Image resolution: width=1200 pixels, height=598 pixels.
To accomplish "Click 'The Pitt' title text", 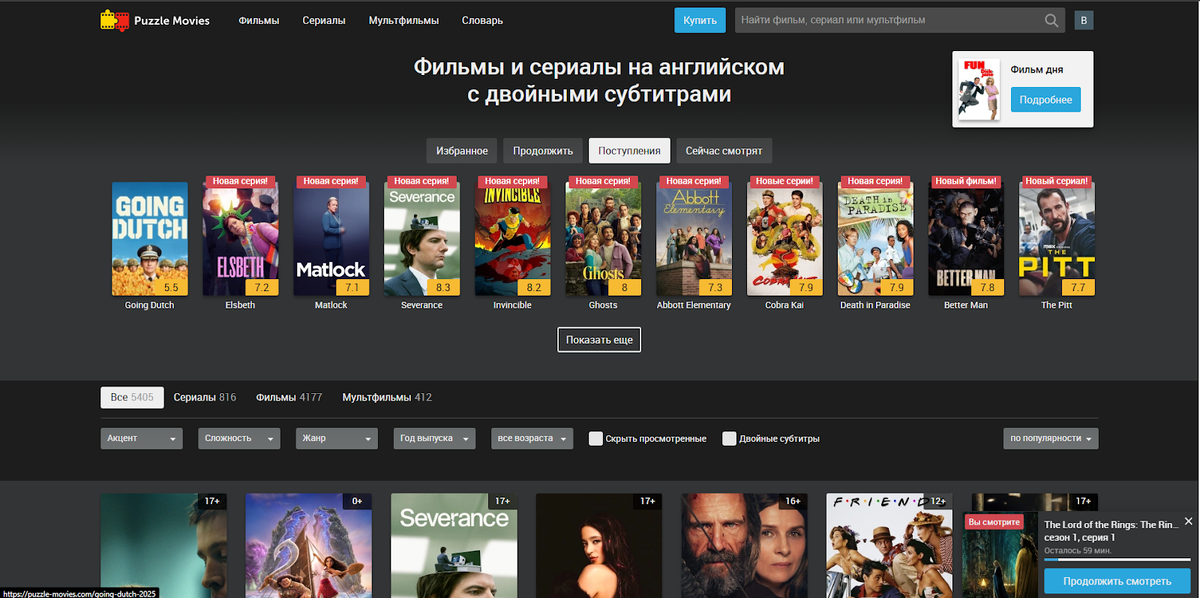I will coord(1056,305).
